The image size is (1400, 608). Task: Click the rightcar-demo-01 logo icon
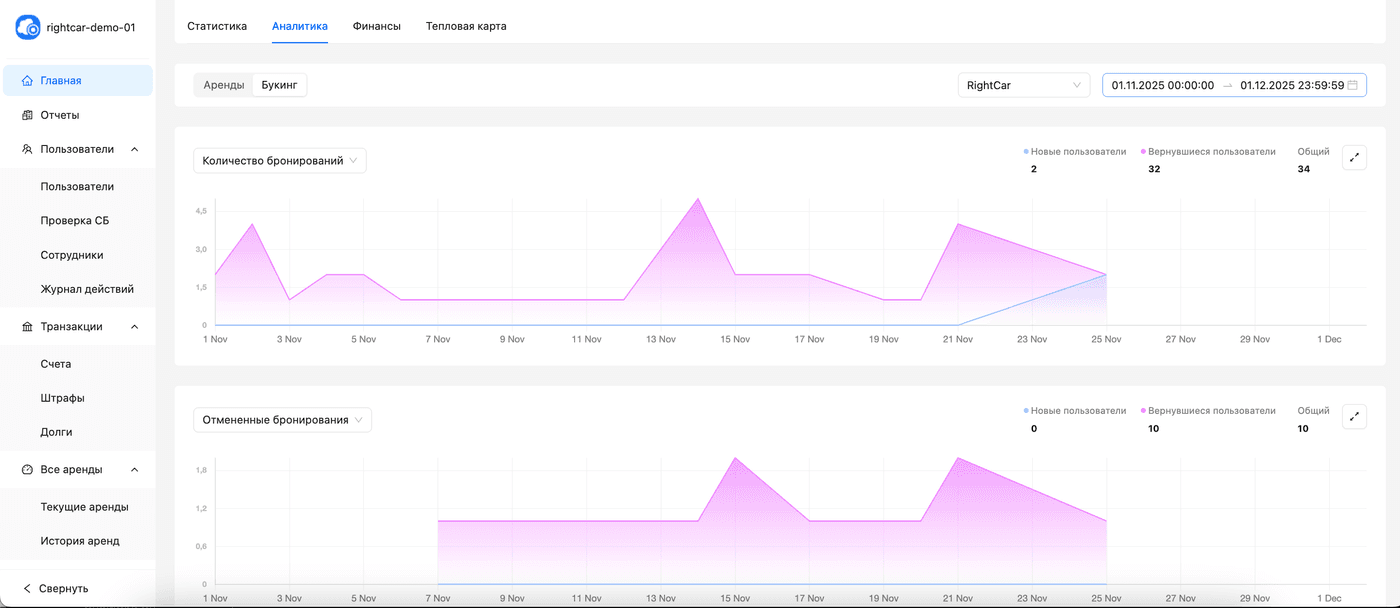(28, 28)
